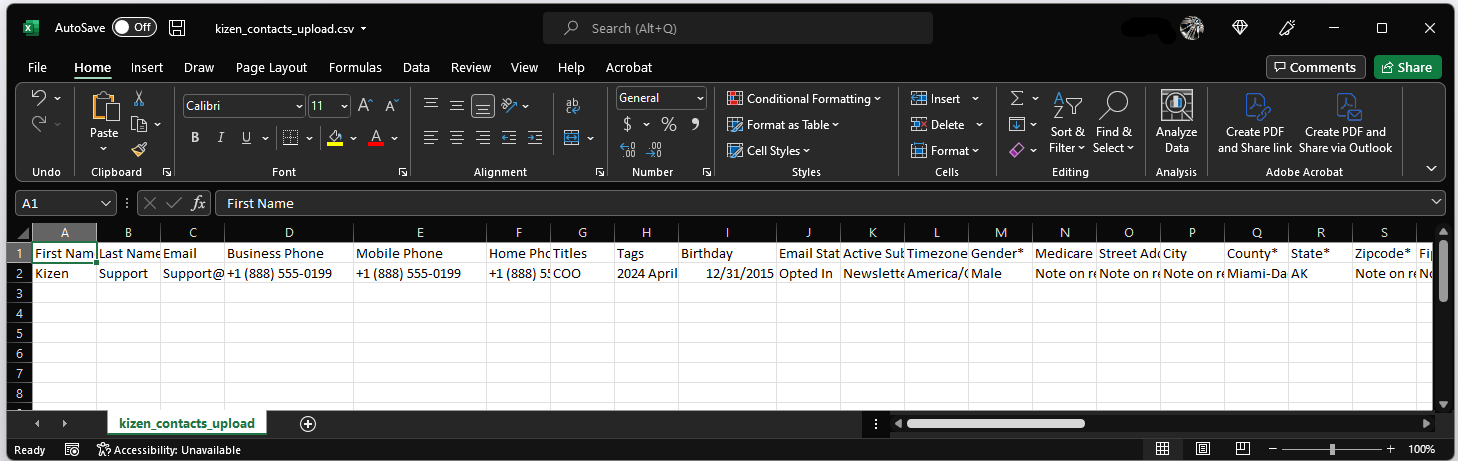Click Create PDF and Share link
Image resolution: width=1458 pixels, height=461 pixels.
[1255, 123]
